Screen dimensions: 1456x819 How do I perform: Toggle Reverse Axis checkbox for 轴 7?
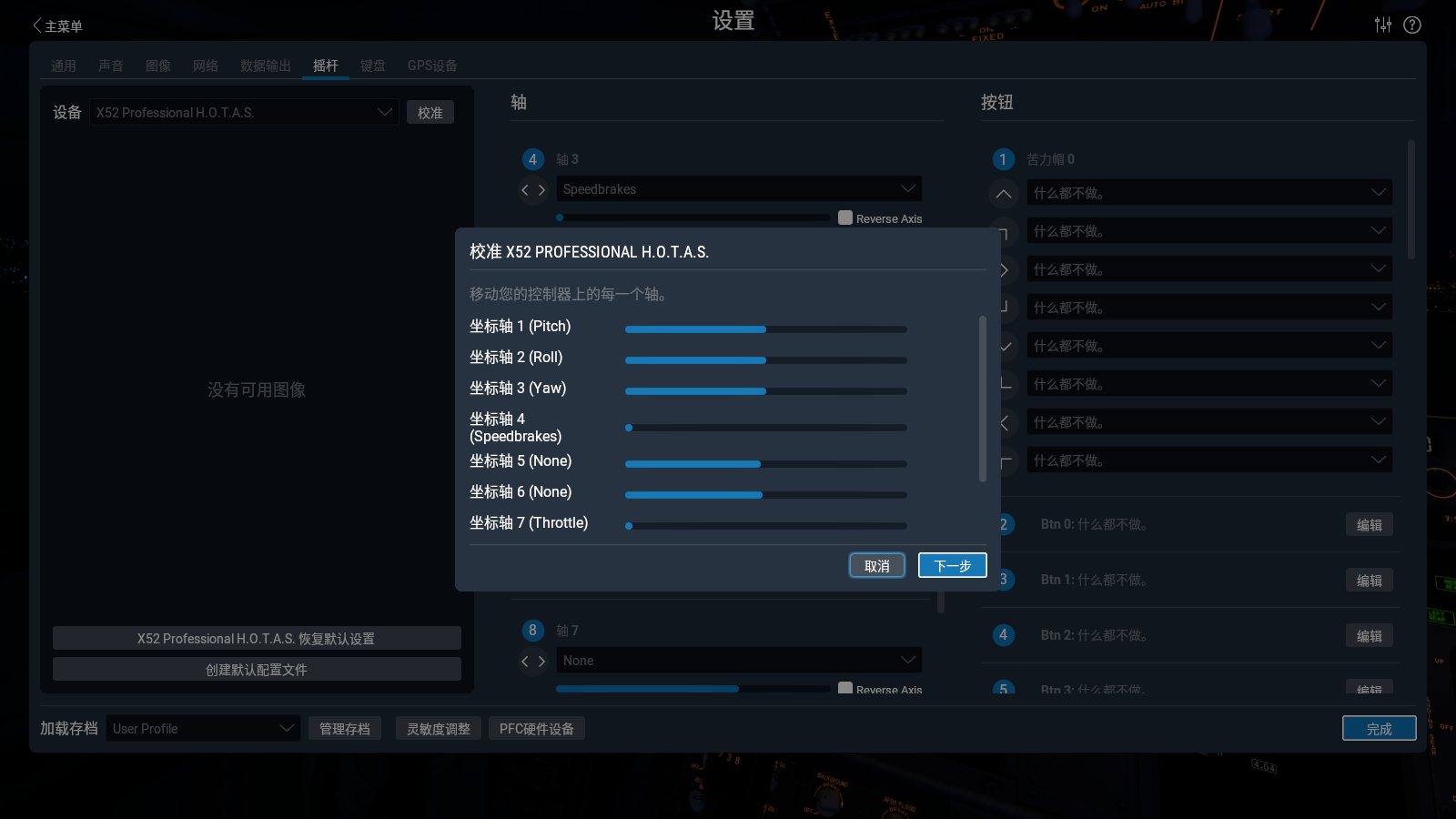(845, 689)
